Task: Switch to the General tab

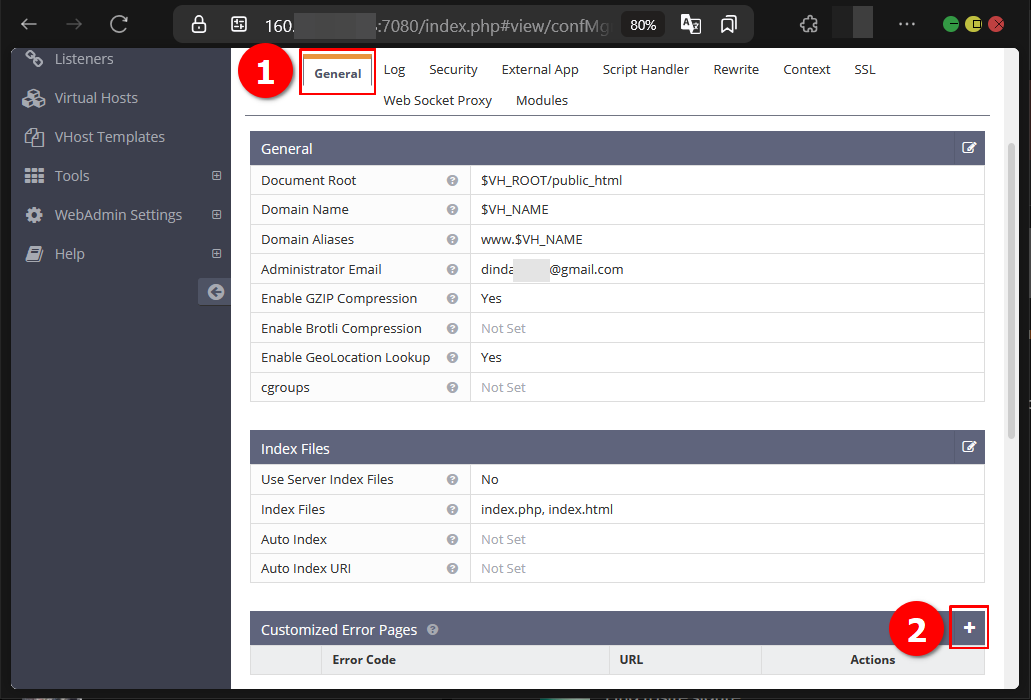Action: click(337, 73)
